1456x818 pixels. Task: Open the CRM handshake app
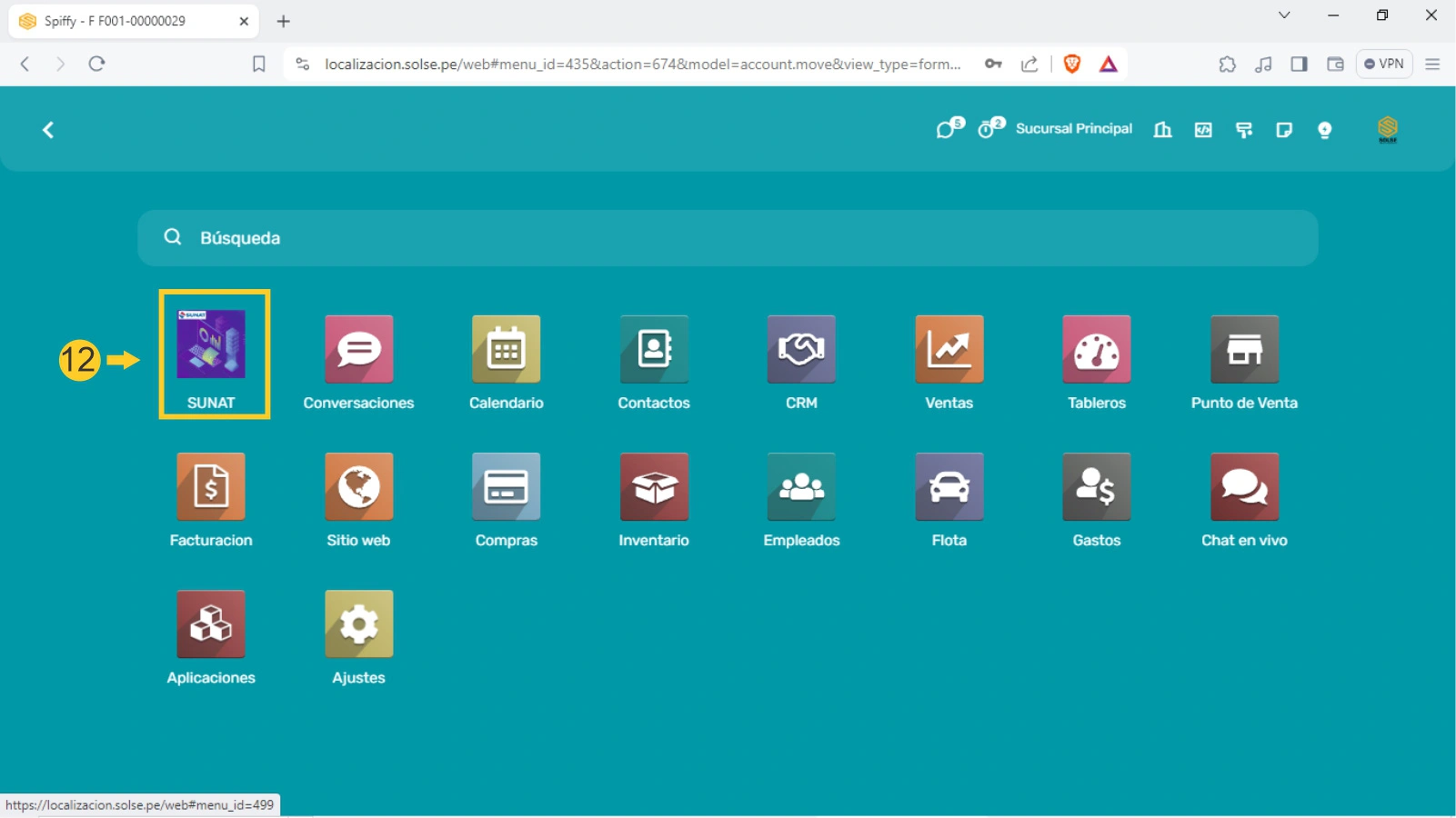pyautogui.click(x=800, y=350)
